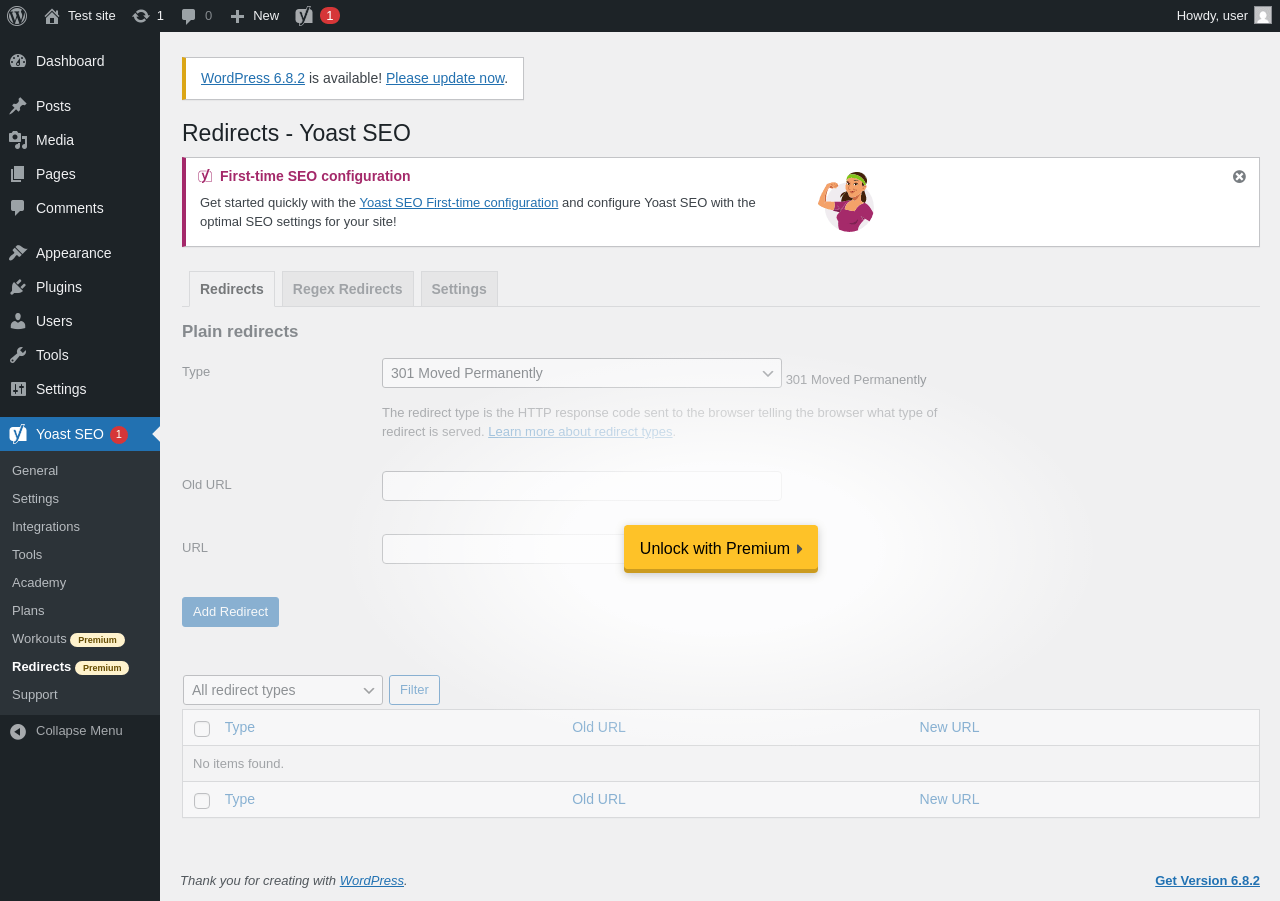Open Yoast icon in admin bar
The width and height of the screenshot is (1280, 901).
(304, 16)
